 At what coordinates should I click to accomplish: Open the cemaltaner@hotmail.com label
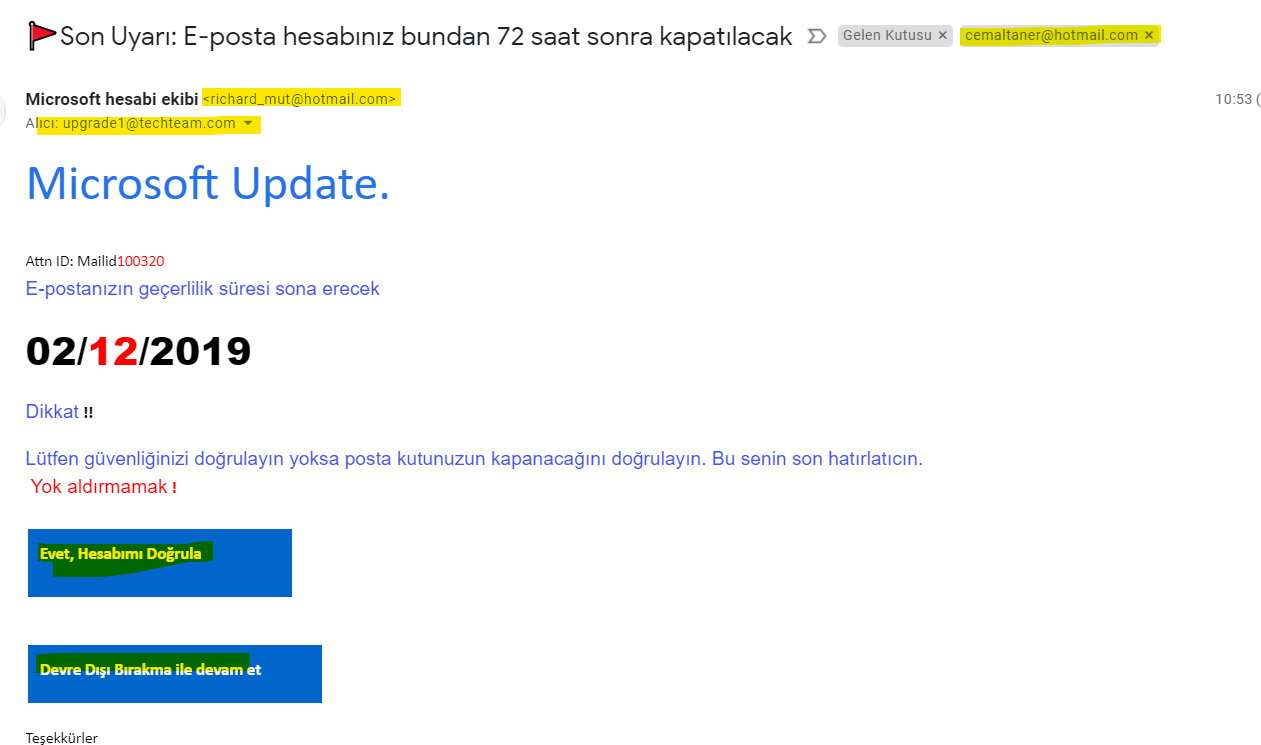(x=1051, y=35)
